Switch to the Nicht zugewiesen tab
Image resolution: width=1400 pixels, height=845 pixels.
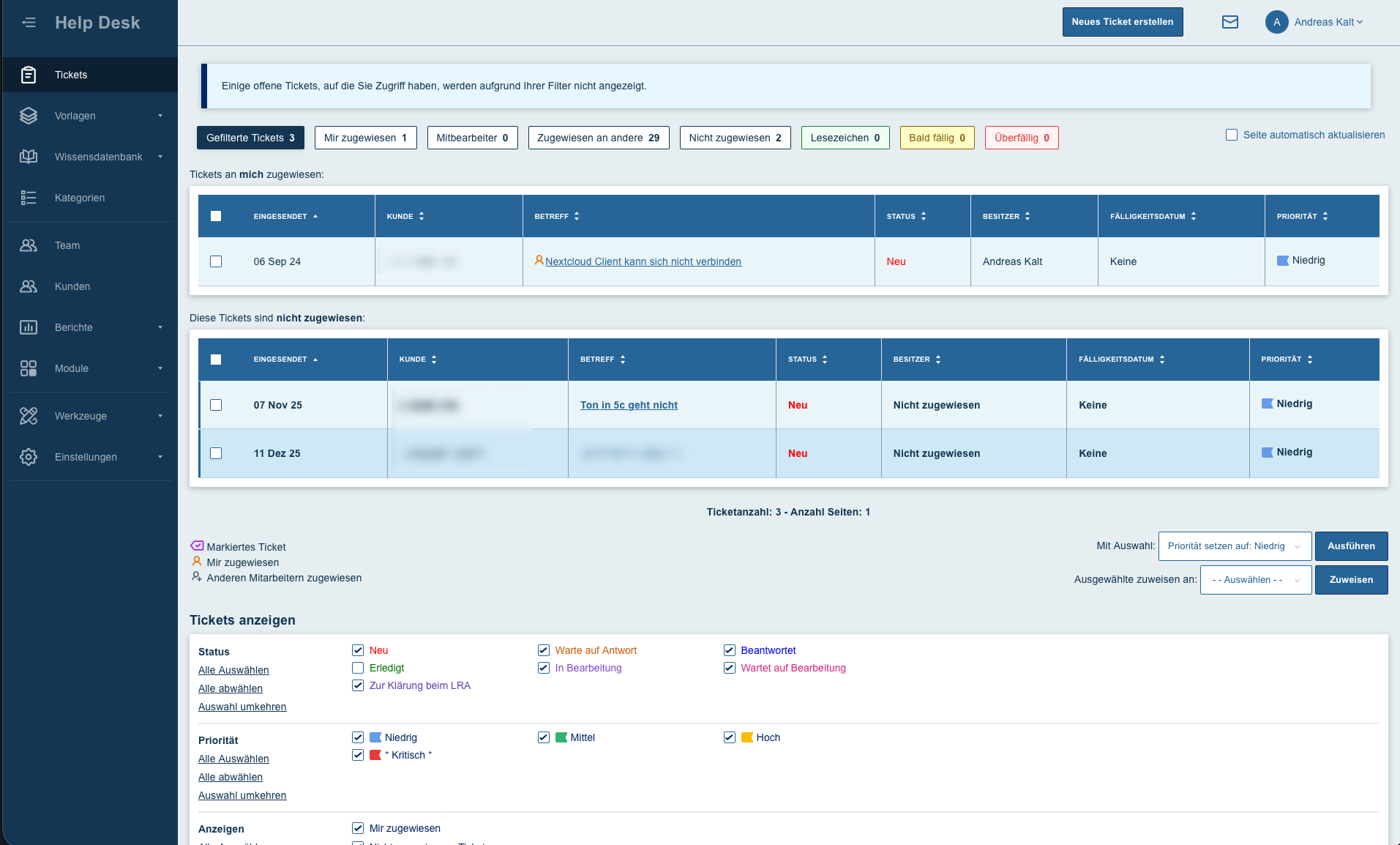click(x=734, y=138)
